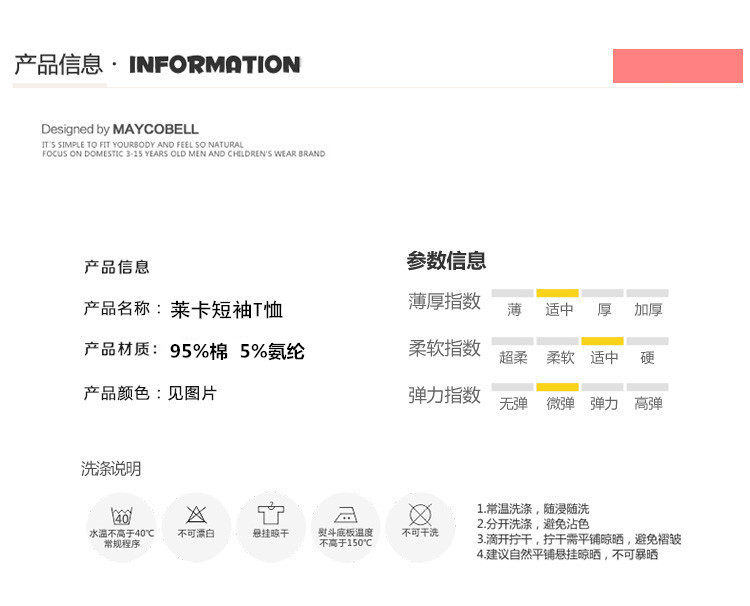Screen dimensions: 750x606
Task: Select 硬 on the softness scale
Action: (x=648, y=357)
